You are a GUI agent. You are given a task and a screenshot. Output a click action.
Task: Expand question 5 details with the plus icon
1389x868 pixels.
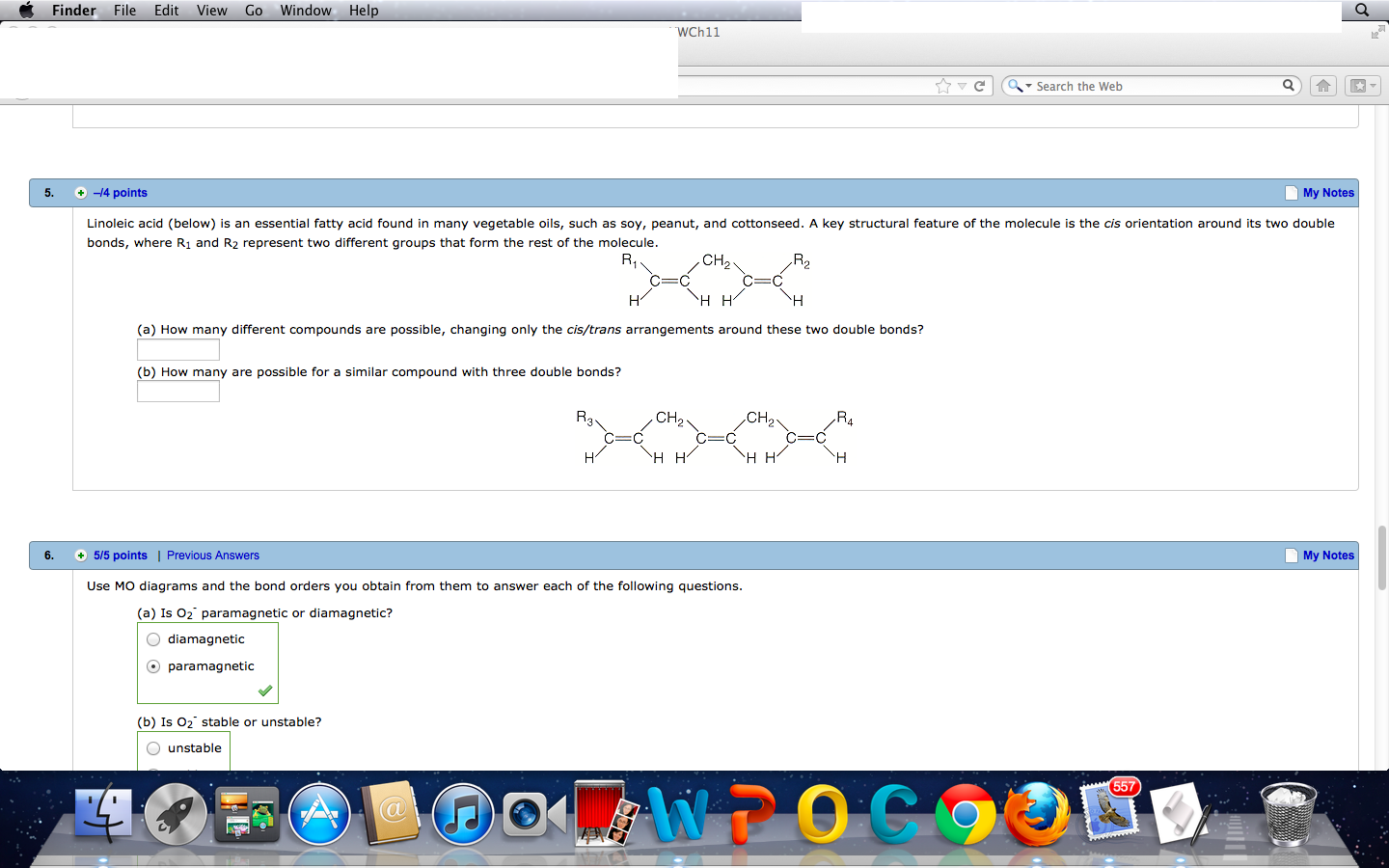81,193
